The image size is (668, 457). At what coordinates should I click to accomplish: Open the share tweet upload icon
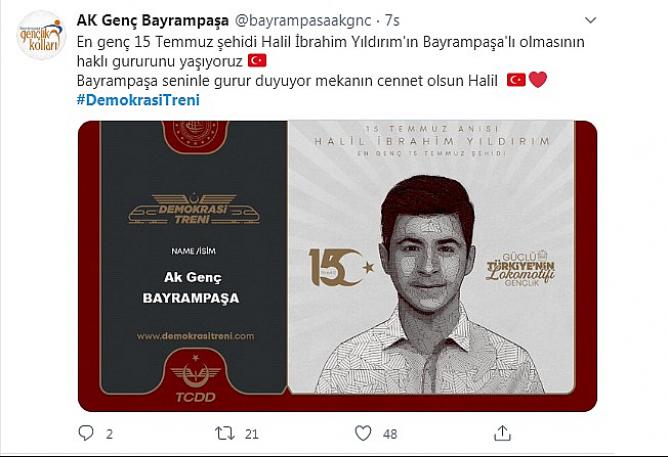[502, 433]
